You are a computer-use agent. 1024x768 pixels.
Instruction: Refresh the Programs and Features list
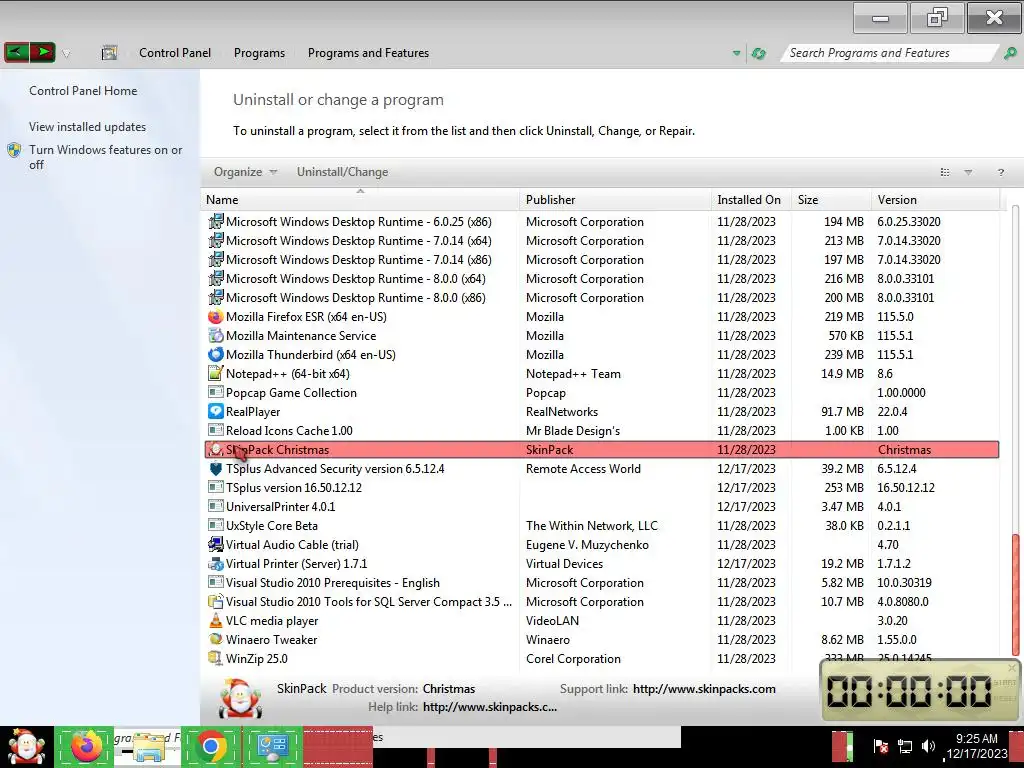[758, 54]
